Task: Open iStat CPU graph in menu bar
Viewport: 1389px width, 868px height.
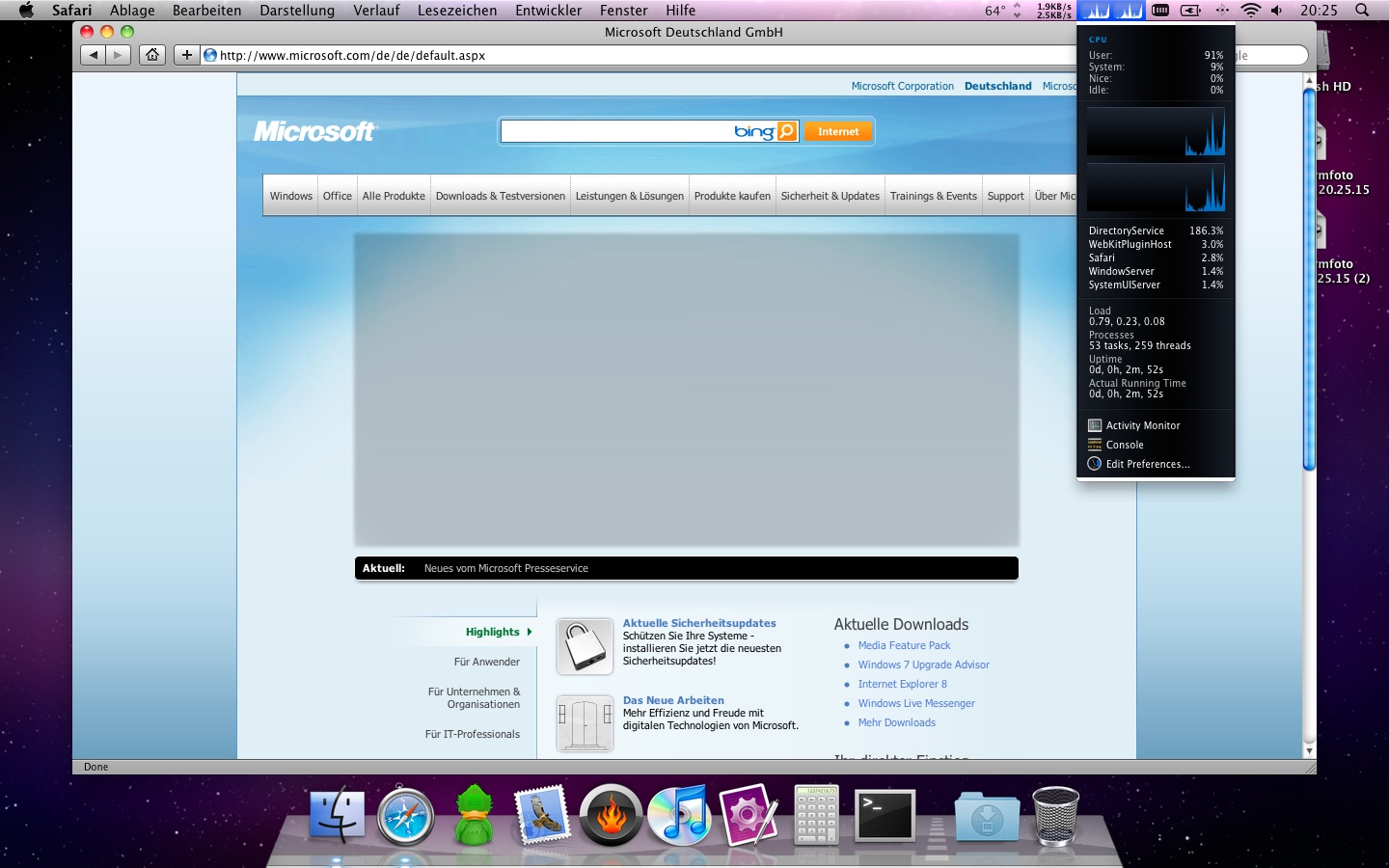Action: click(x=1111, y=10)
